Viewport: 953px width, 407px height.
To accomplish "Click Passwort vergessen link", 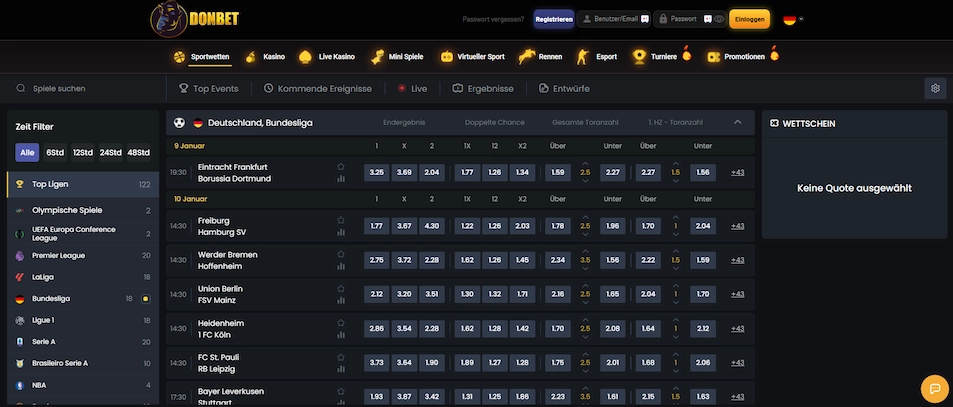I will coord(493,19).
